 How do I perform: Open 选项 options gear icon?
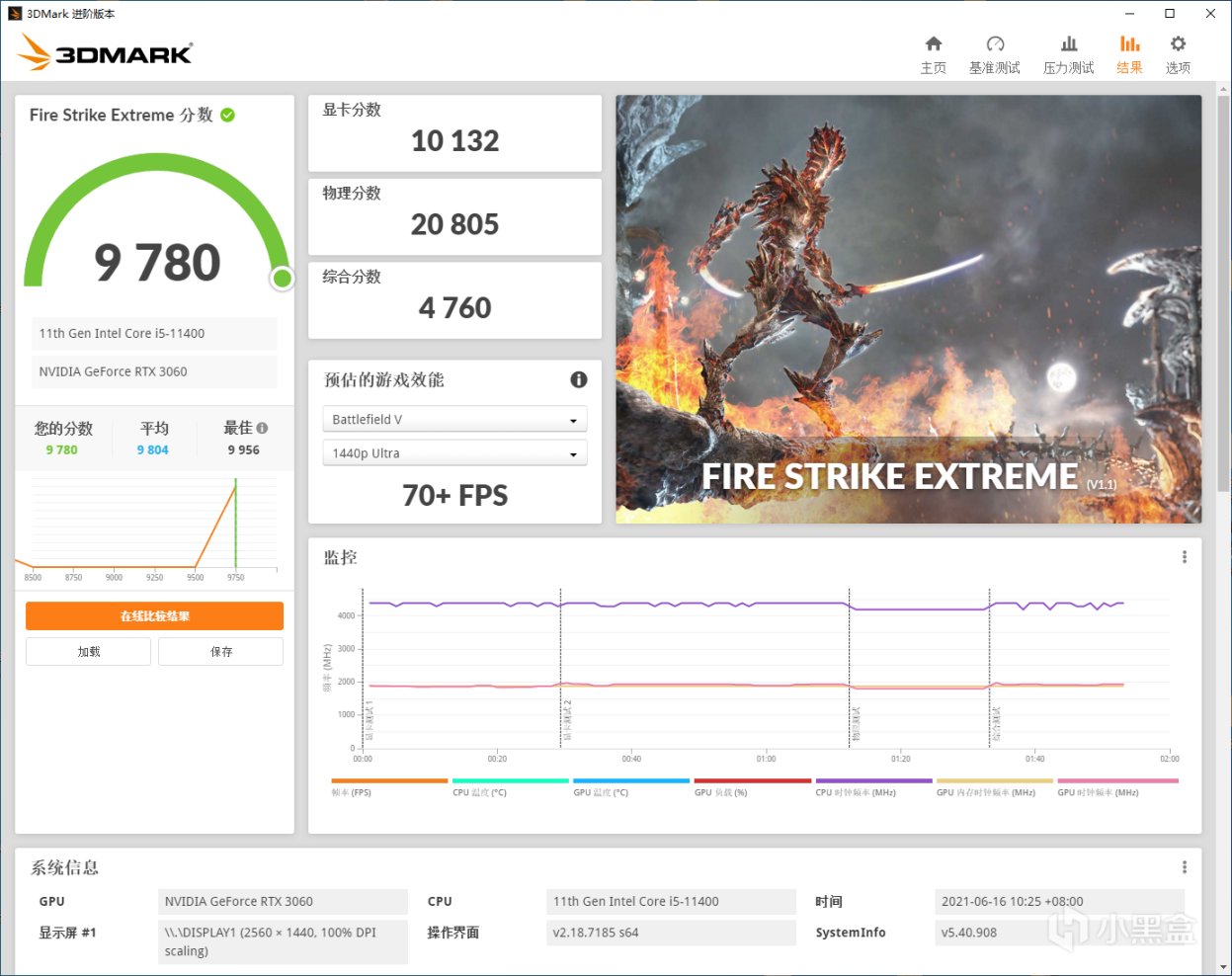(x=1178, y=44)
